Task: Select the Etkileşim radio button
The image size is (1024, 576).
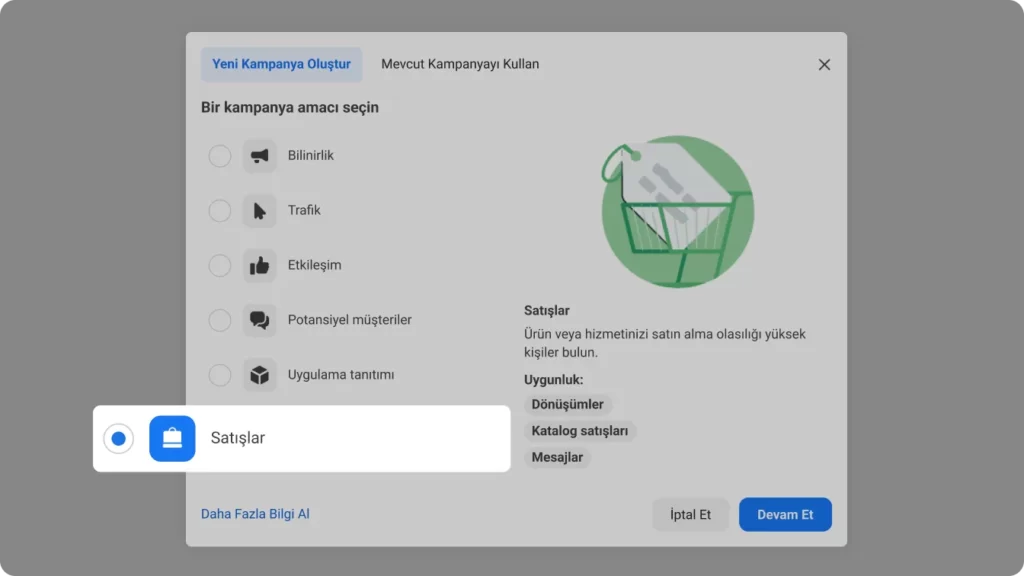Action: [219, 266]
